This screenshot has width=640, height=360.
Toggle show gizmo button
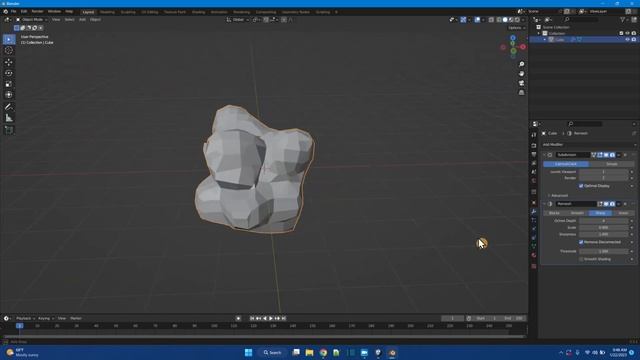(463, 20)
